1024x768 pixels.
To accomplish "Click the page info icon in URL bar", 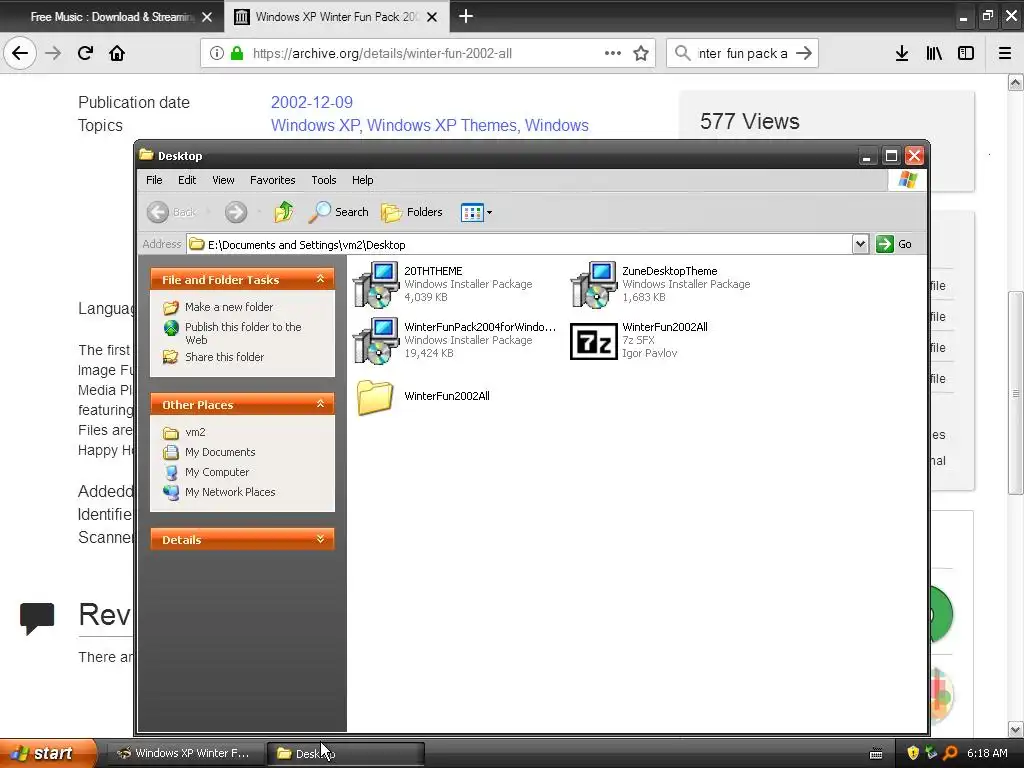I will click(217, 53).
